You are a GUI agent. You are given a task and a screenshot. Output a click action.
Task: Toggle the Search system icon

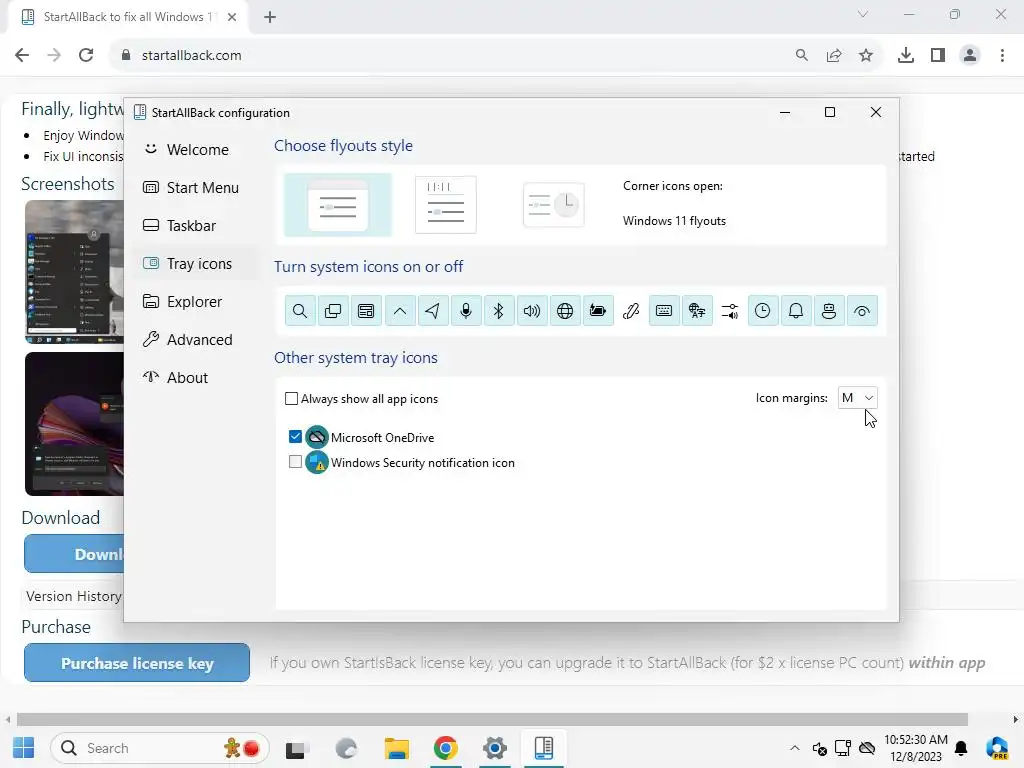click(300, 311)
